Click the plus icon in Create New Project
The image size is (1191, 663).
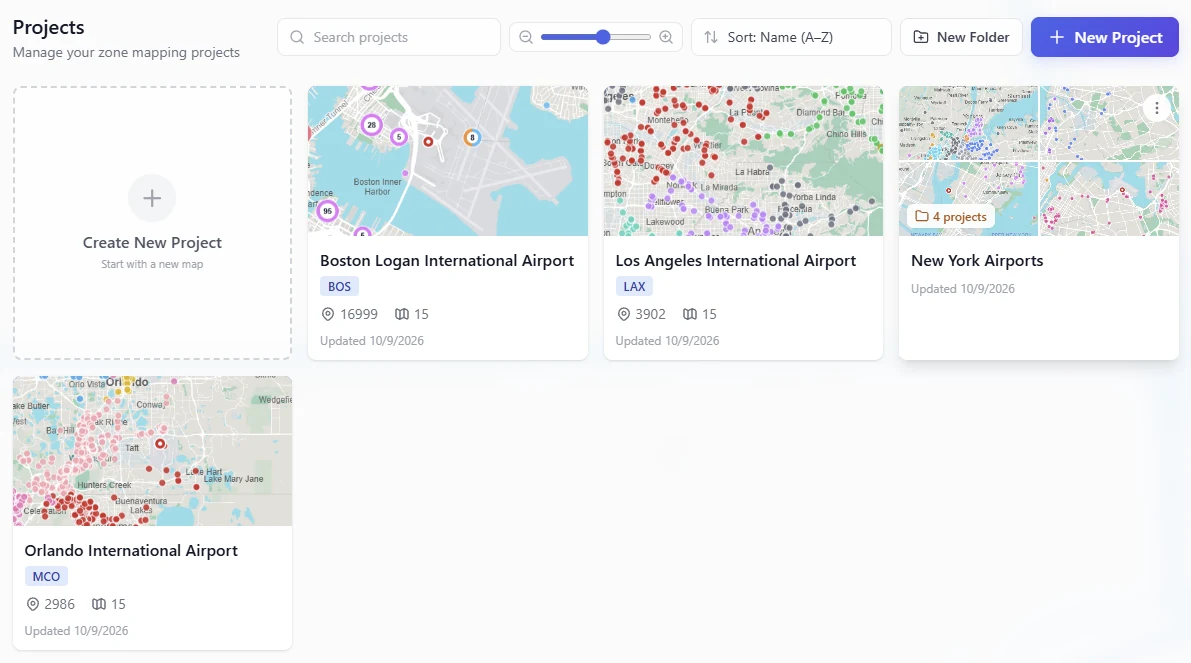[x=152, y=198]
